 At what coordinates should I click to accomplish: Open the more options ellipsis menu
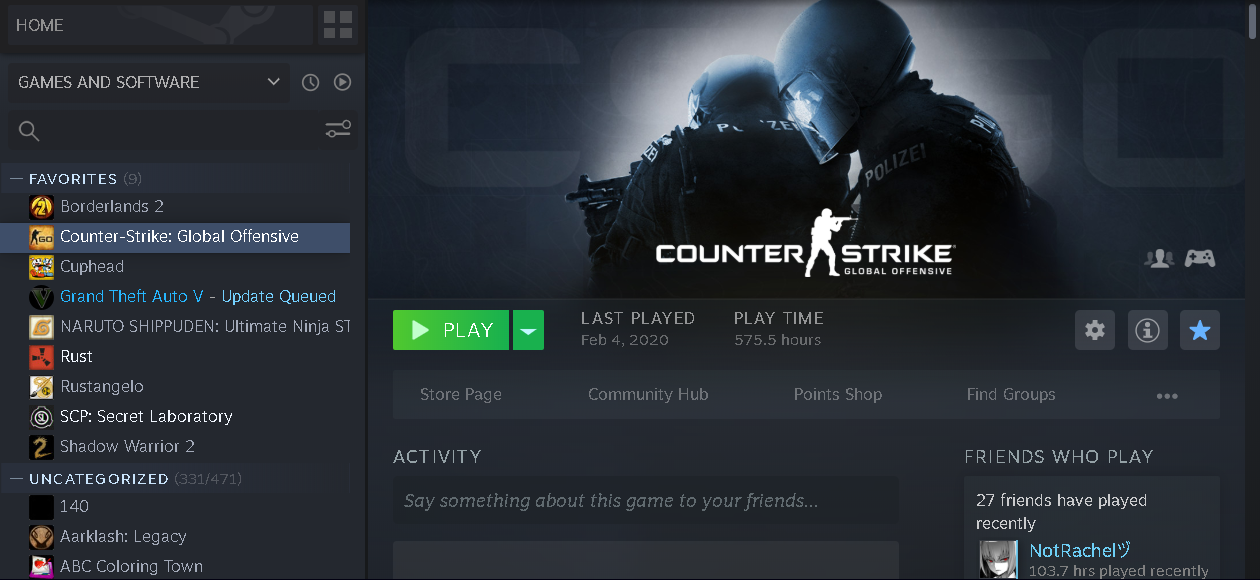1167,395
